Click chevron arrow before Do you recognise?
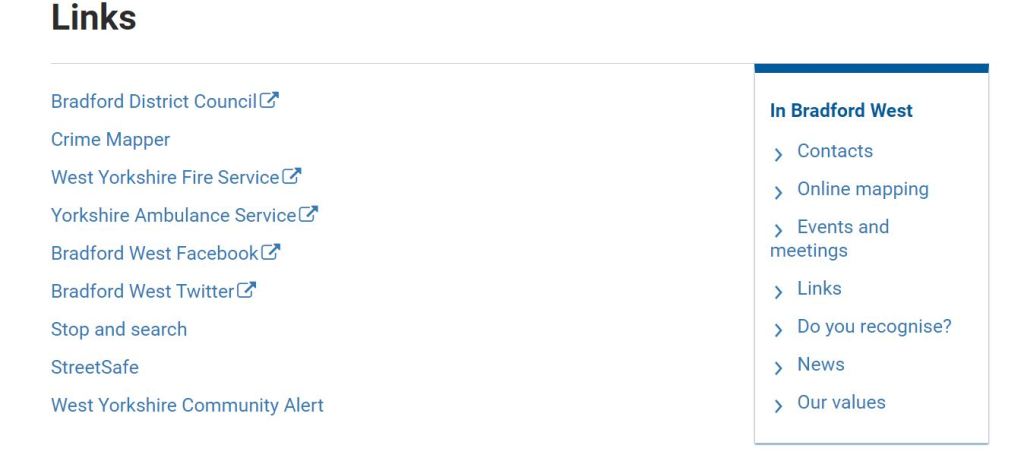Image resolution: width=1024 pixels, height=461 pixels. (x=779, y=329)
